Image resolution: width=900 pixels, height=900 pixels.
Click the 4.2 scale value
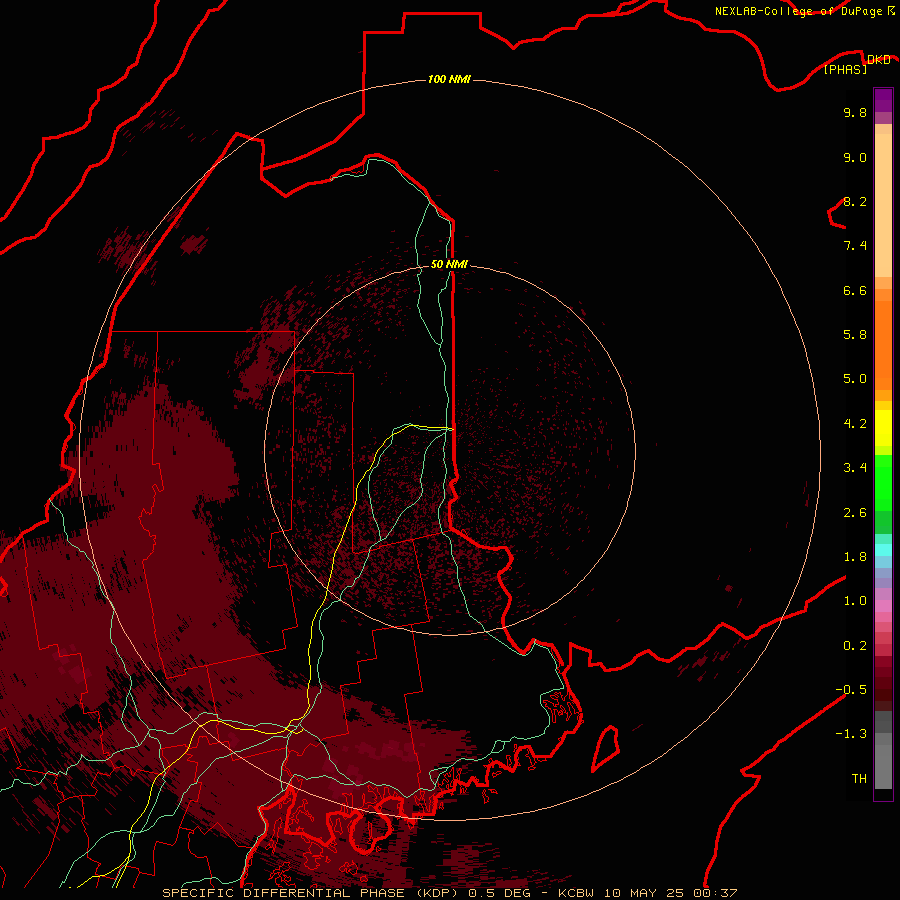click(855, 424)
